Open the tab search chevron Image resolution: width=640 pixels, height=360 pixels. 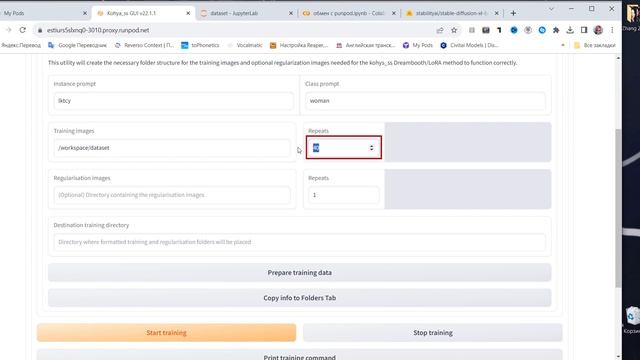551,9
